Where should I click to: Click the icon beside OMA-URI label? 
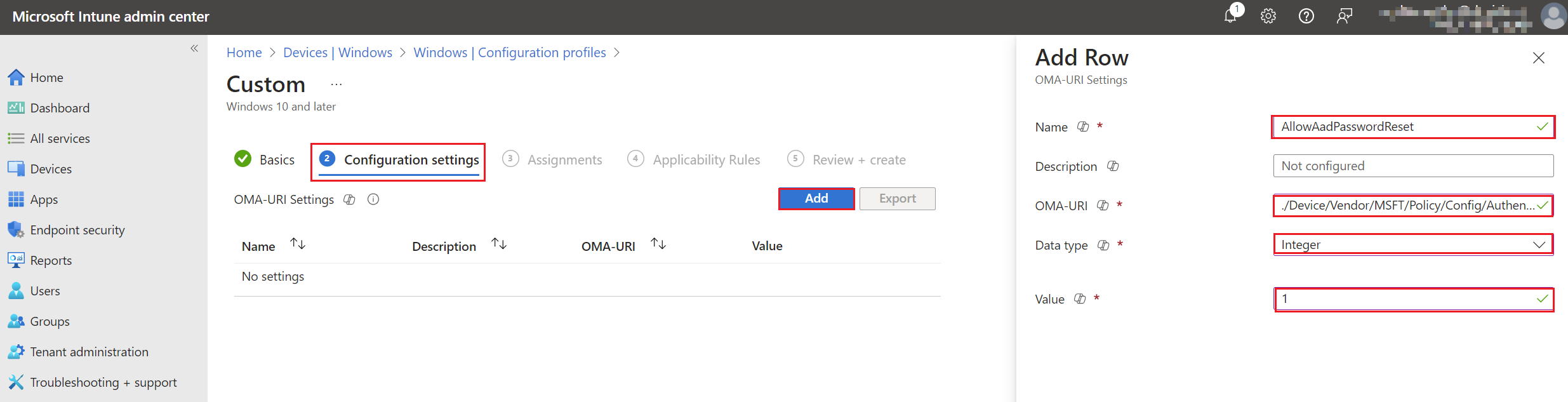click(1103, 206)
